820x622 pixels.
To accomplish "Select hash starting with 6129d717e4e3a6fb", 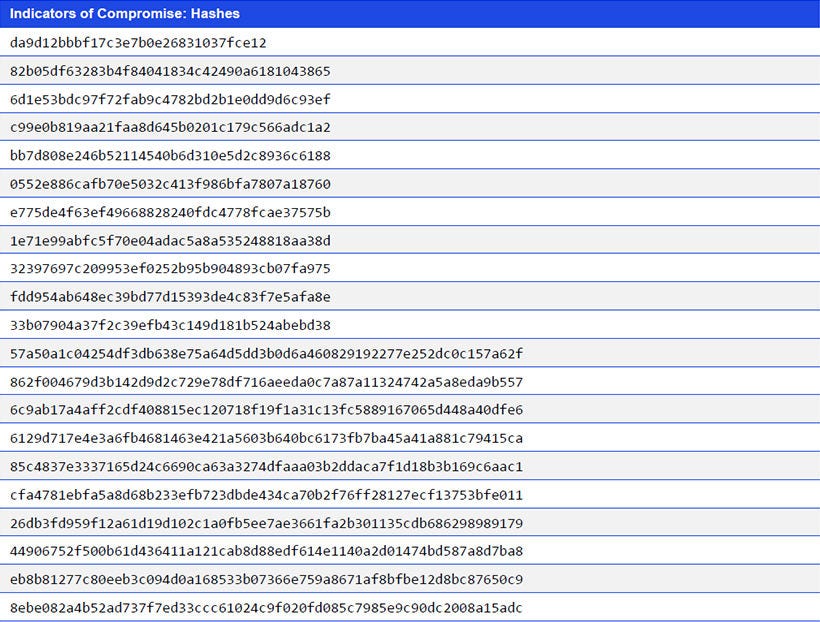I will 266,438.
